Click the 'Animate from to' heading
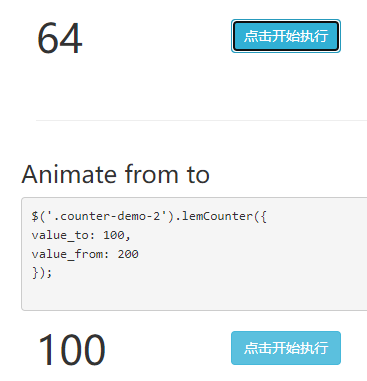The width and height of the screenshot is (367, 381). coord(116,174)
